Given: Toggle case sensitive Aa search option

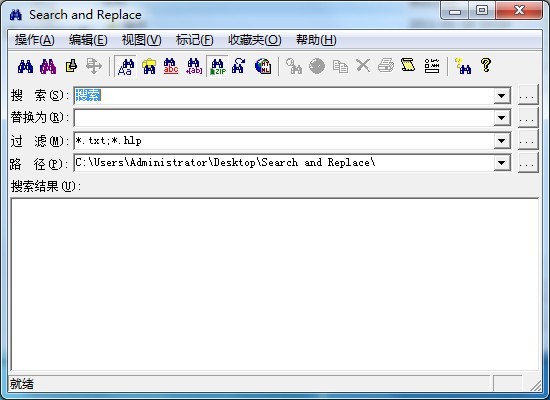Looking at the screenshot, I should tap(126, 66).
